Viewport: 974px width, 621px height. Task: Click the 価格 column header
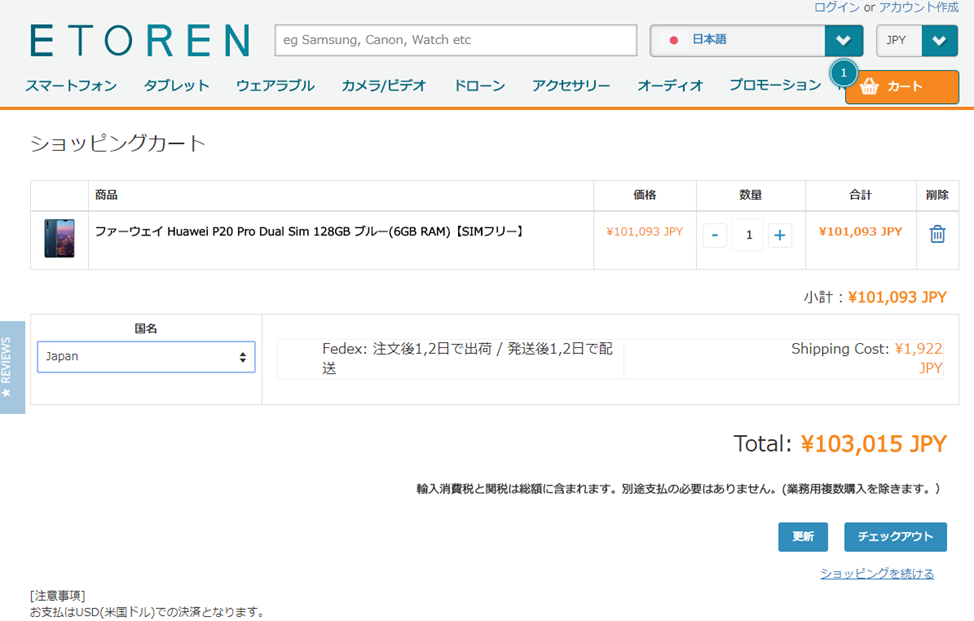[645, 195]
